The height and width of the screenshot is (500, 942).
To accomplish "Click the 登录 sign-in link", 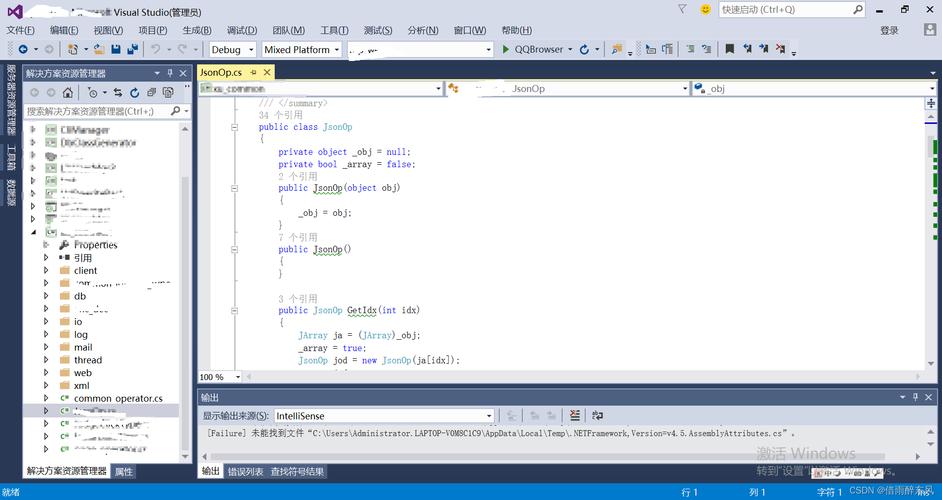I will click(889, 30).
